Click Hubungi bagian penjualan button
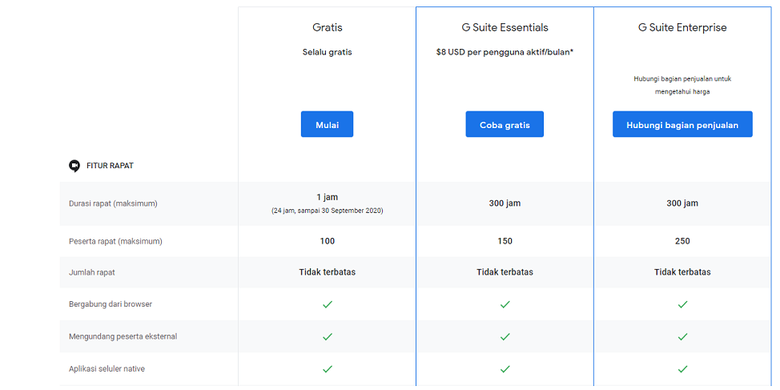This screenshot has width=780, height=390. coord(682,124)
